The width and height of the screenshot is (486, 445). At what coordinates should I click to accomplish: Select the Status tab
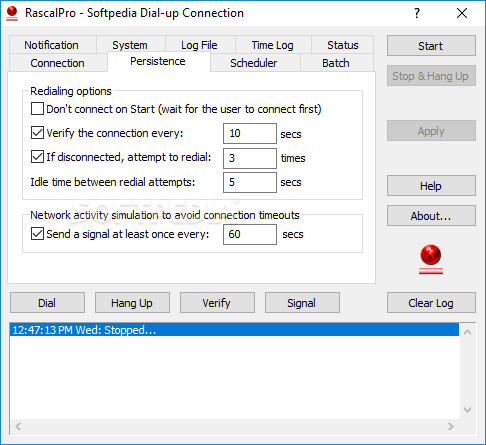pyautogui.click(x=343, y=45)
